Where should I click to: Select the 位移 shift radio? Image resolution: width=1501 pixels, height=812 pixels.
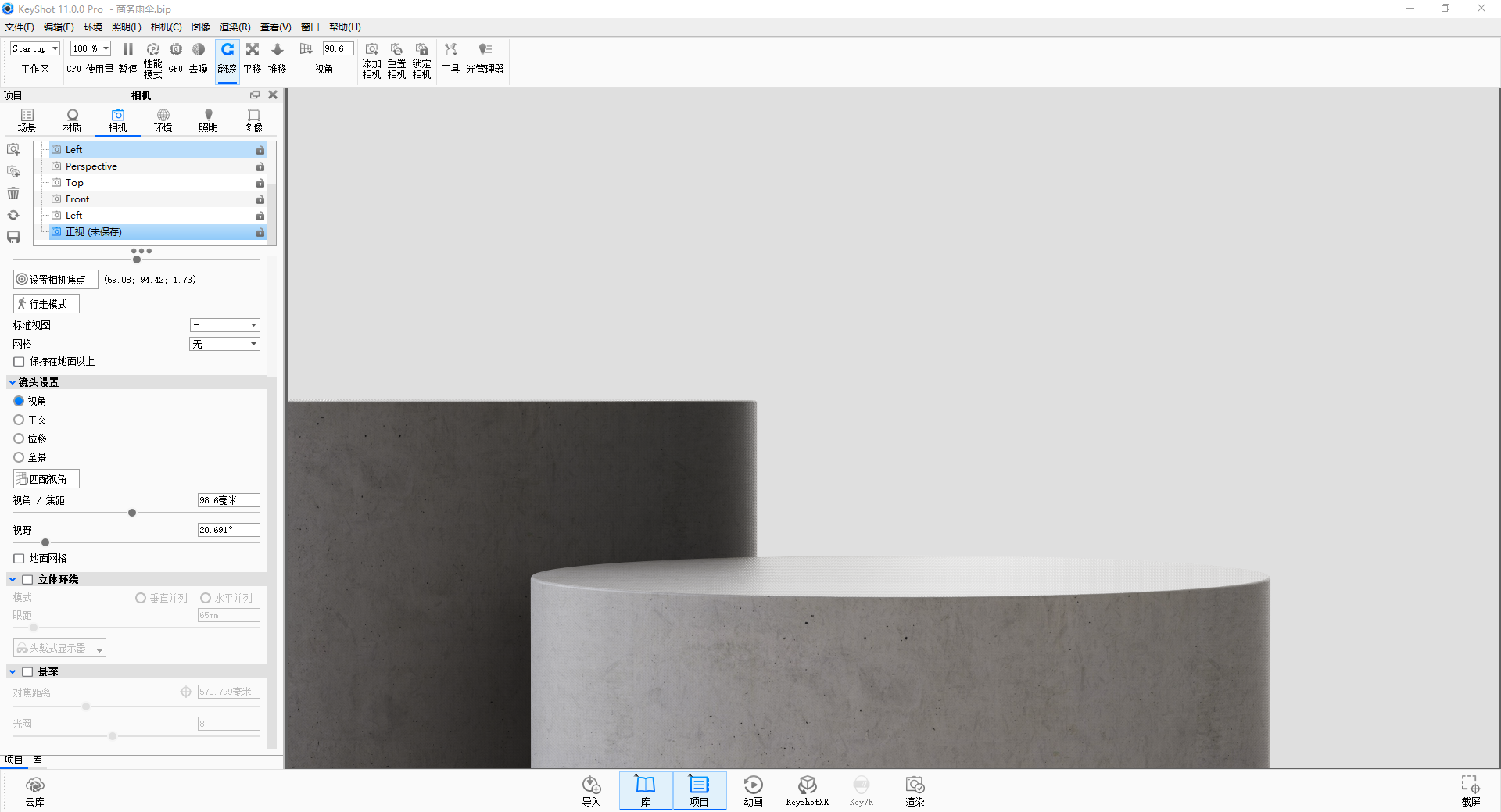19,438
